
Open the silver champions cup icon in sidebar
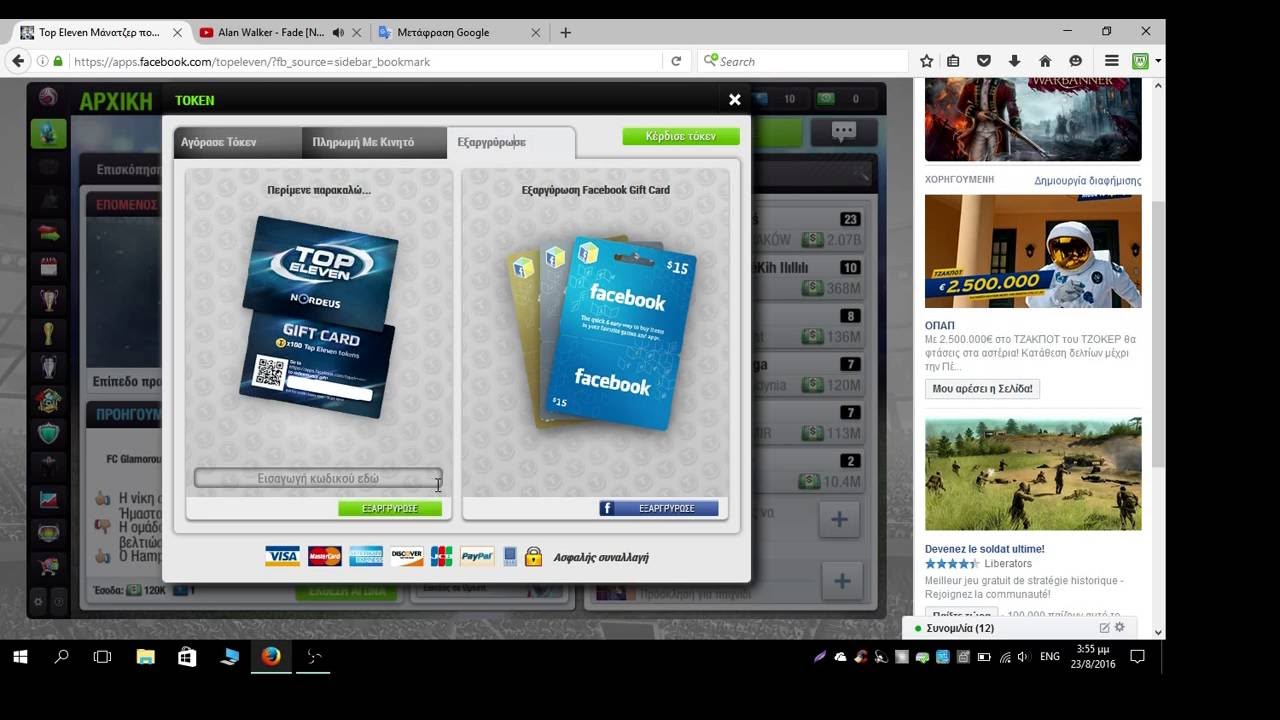48,366
